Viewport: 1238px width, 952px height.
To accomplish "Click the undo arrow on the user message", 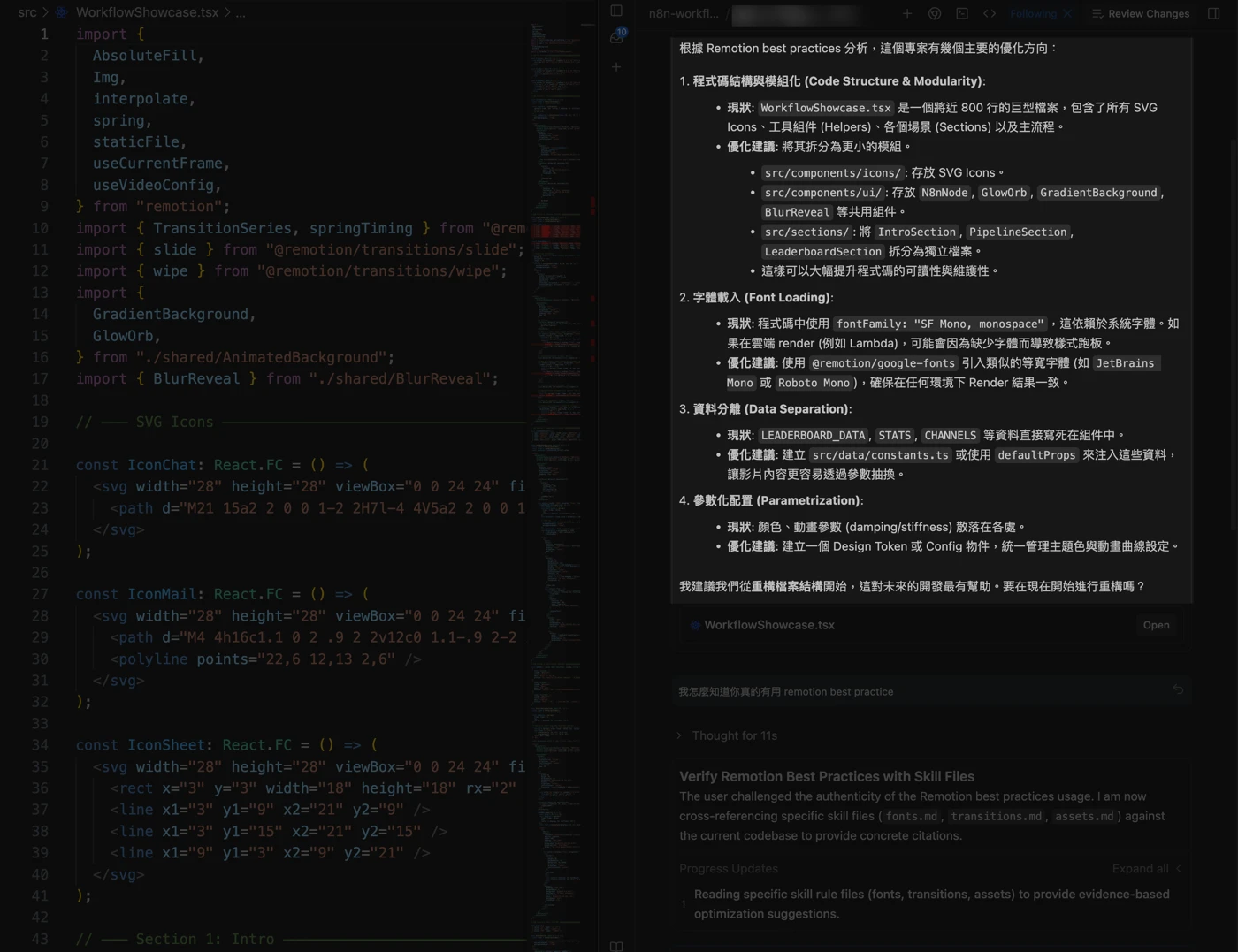I will tap(1178, 689).
